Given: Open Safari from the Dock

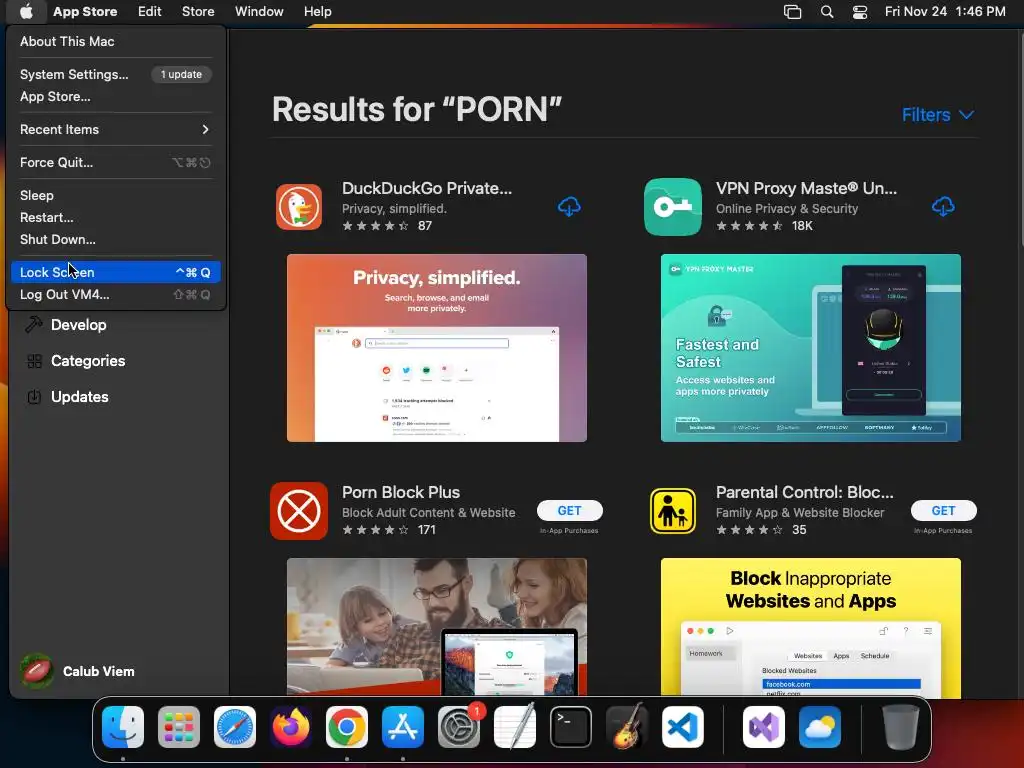Looking at the screenshot, I should point(235,727).
